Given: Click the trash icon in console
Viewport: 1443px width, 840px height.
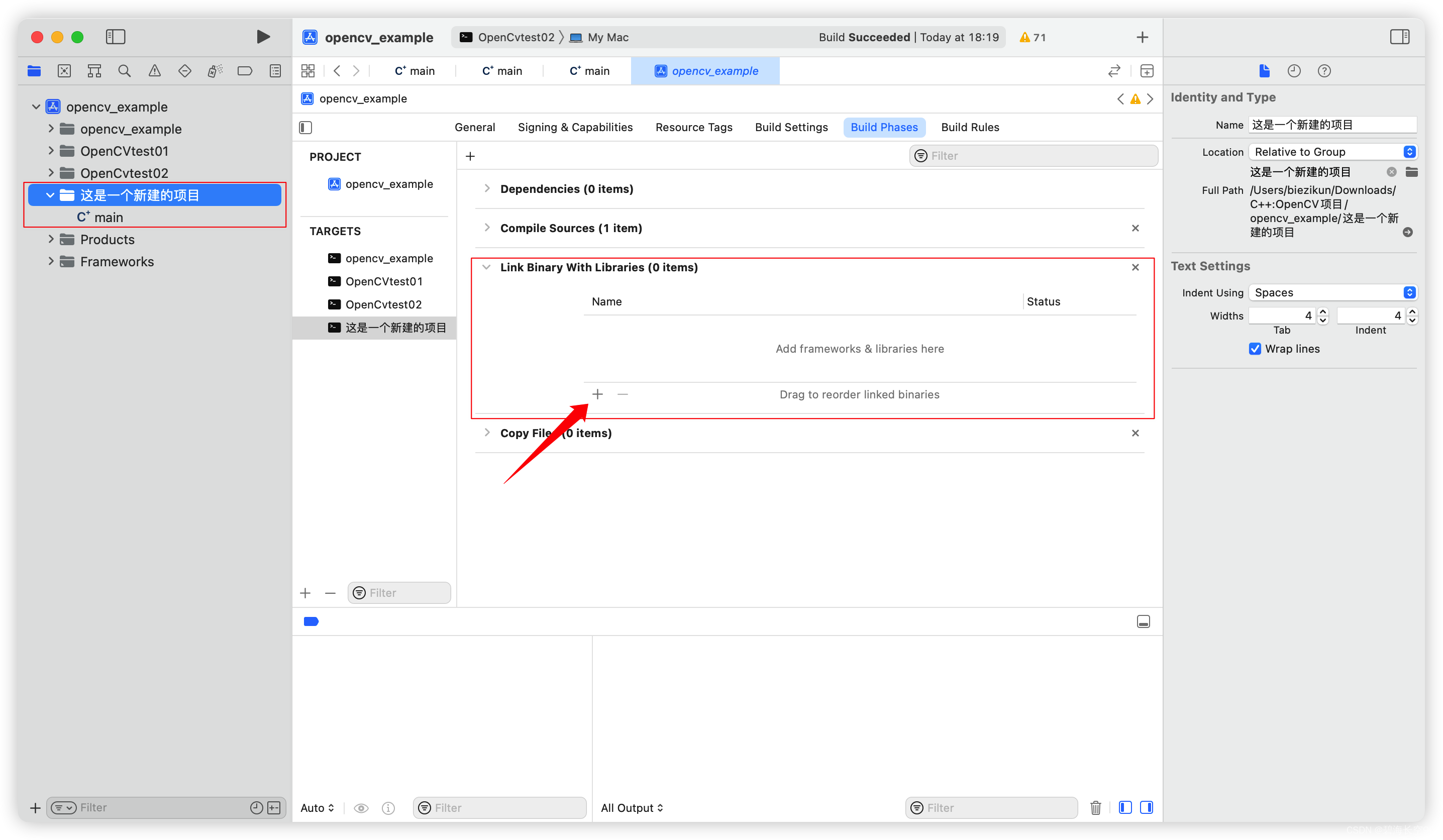Looking at the screenshot, I should tap(1095, 807).
